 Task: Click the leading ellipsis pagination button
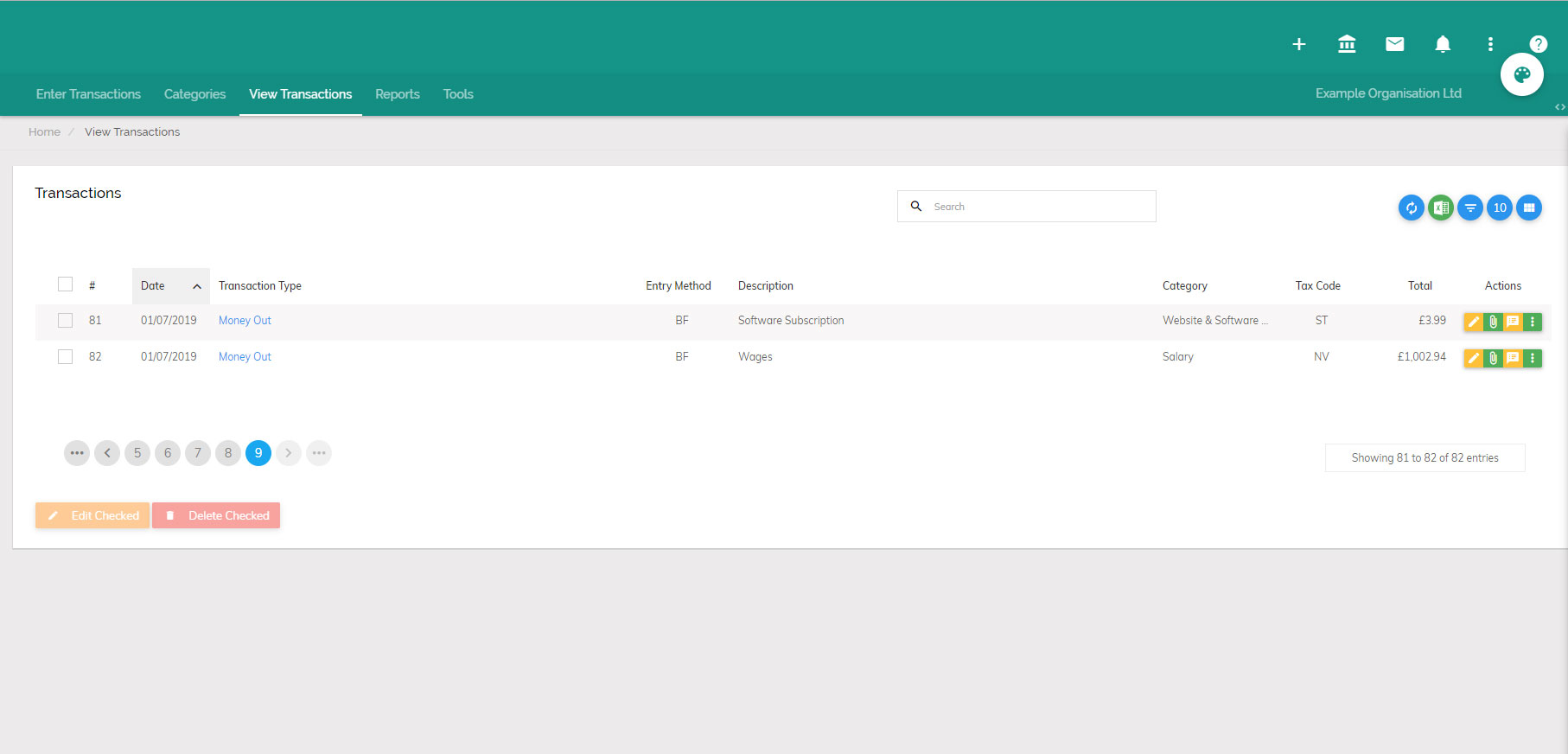(x=77, y=453)
